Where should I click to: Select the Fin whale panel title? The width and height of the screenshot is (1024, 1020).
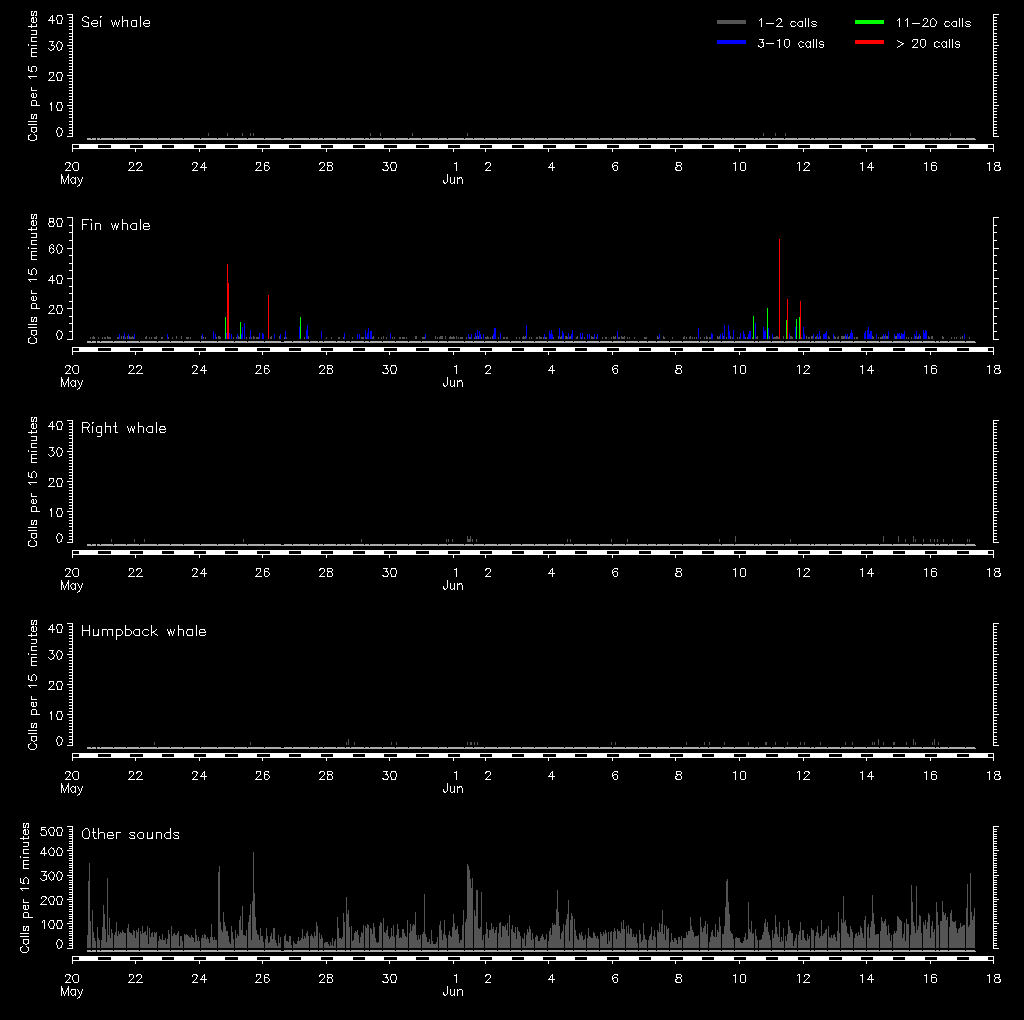(116, 225)
